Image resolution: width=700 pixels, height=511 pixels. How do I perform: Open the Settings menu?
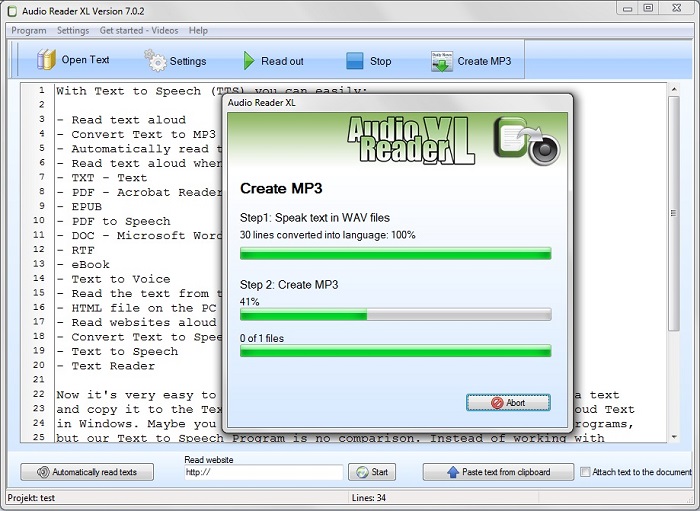(x=73, y=30)
